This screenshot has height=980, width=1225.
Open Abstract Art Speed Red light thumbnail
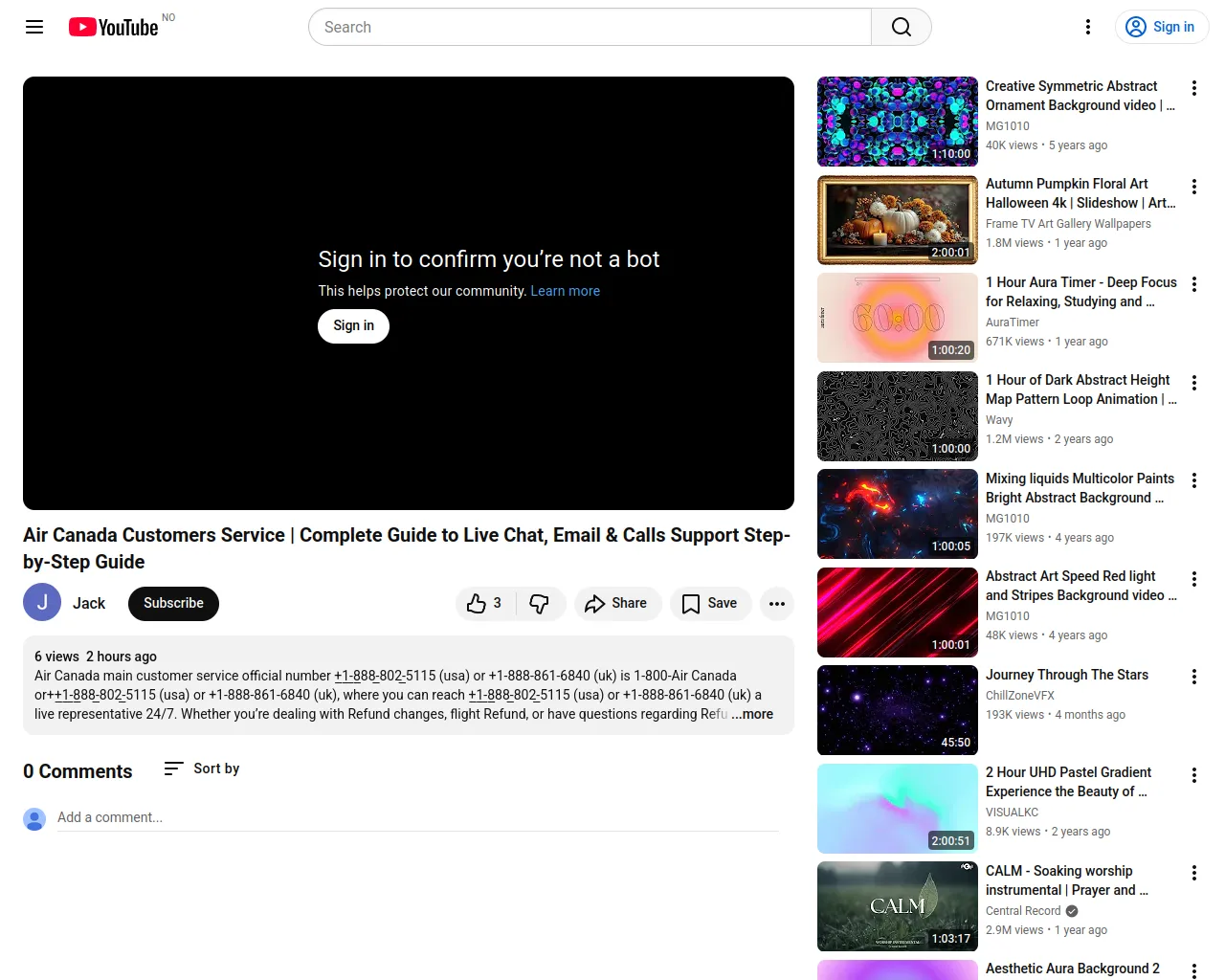tap(898, 612)
